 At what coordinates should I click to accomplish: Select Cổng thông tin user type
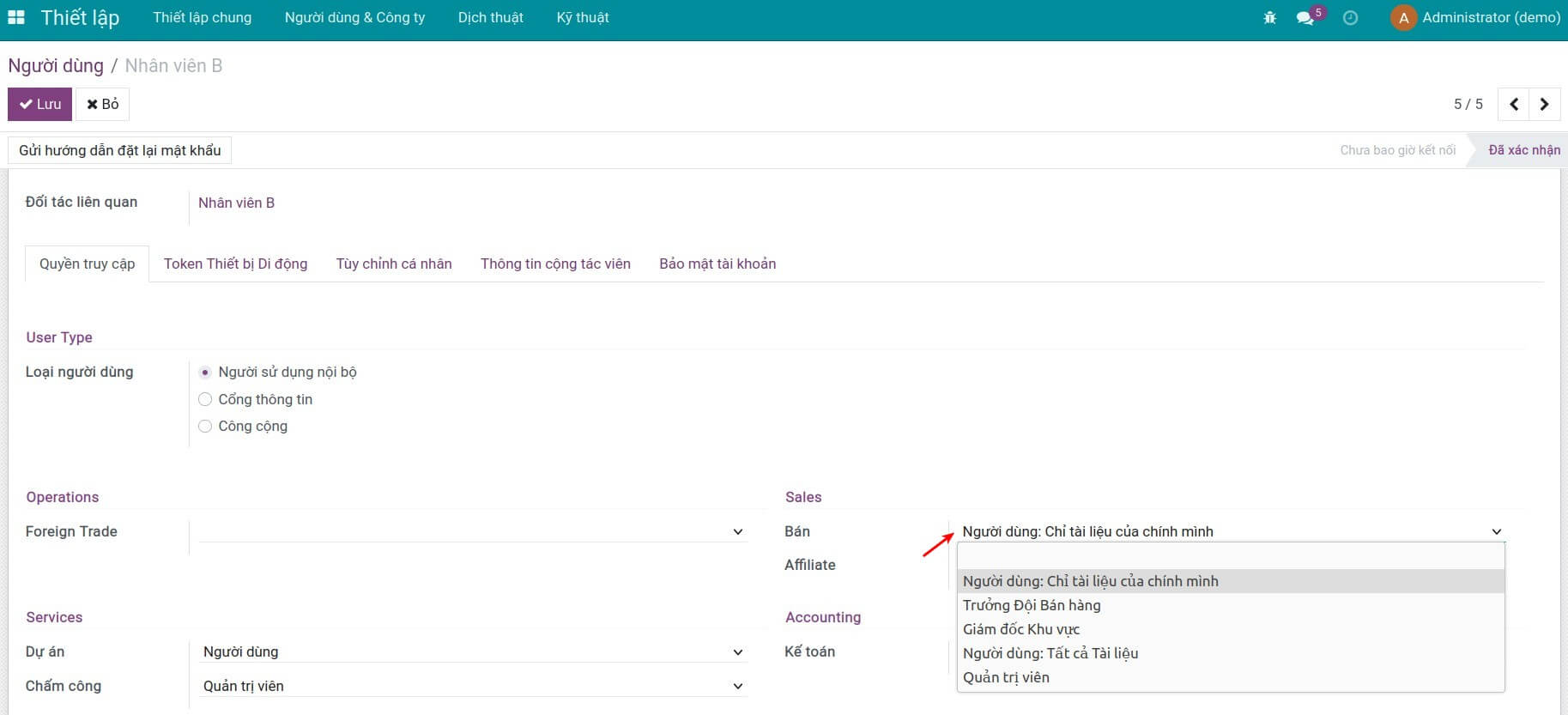(205, 399)
